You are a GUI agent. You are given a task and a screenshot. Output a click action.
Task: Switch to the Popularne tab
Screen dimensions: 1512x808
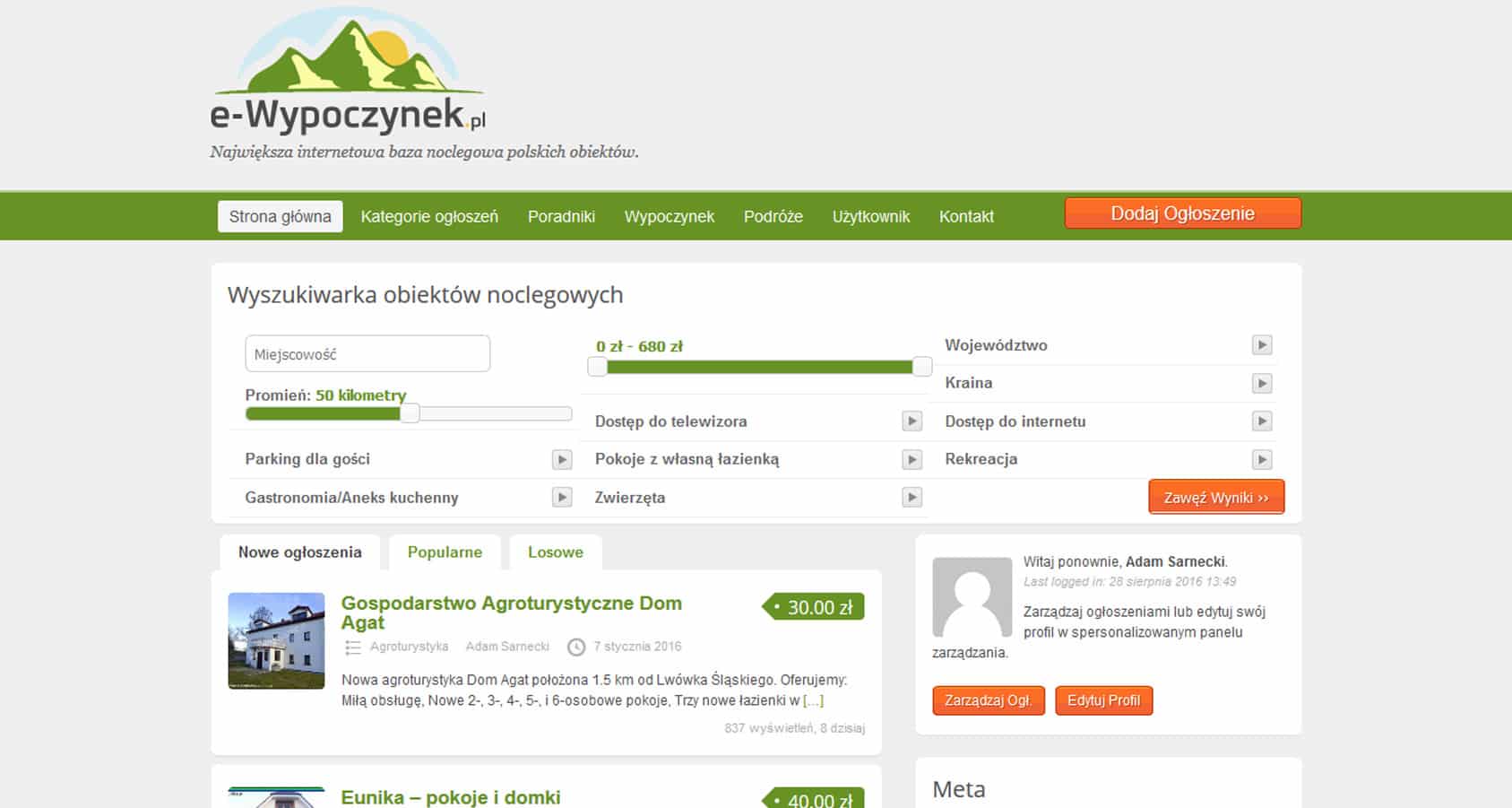click(445, 552)
